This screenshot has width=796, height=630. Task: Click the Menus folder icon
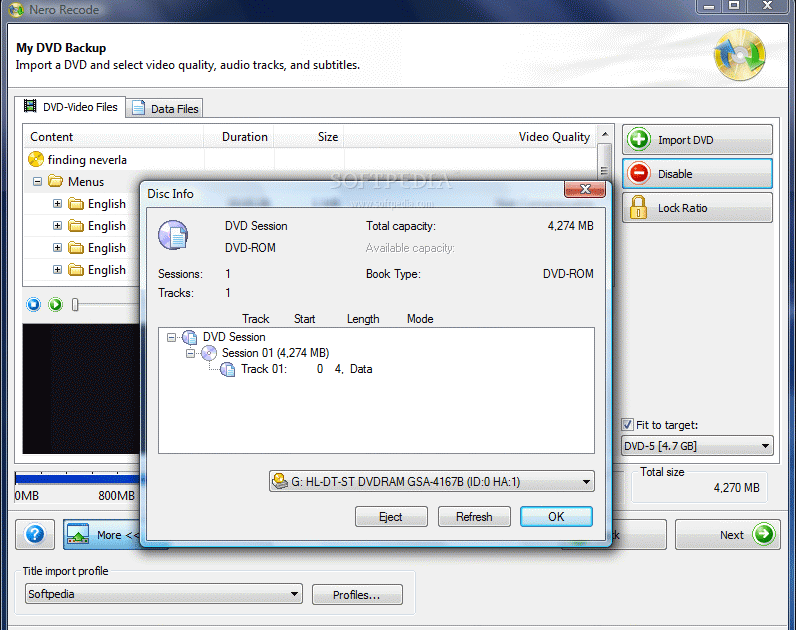click(55, 181)
